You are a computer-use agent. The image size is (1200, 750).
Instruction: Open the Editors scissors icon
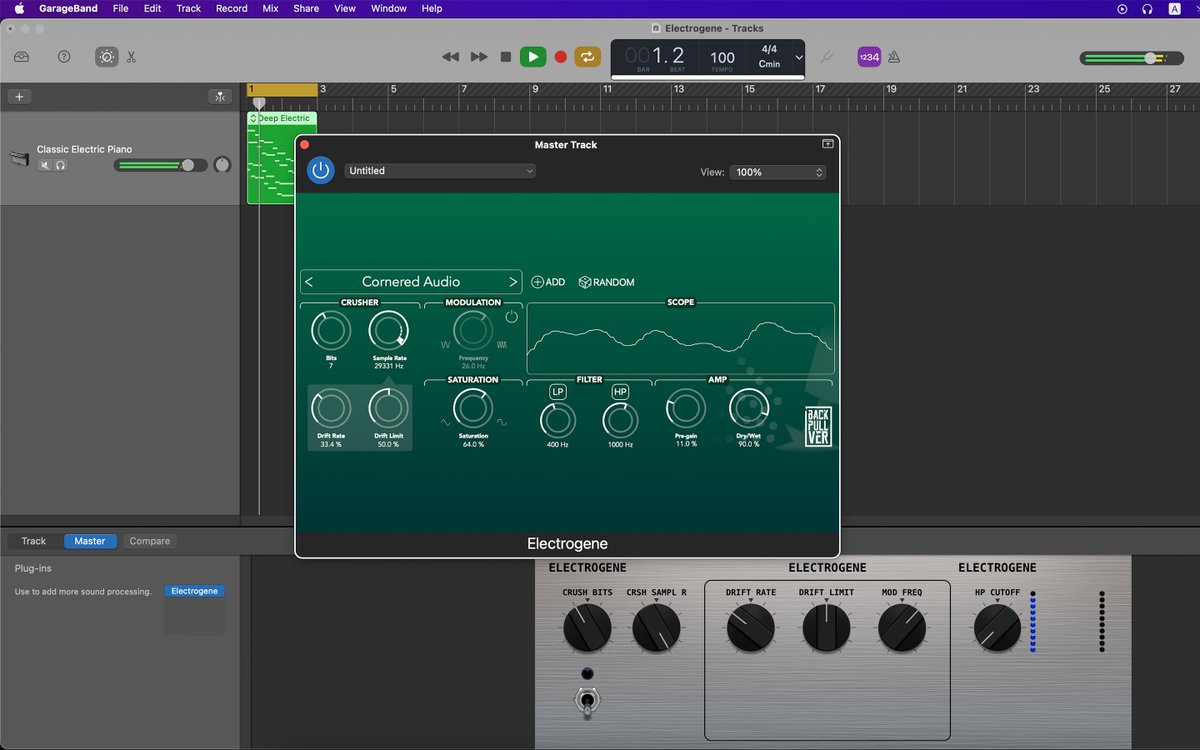pos(131,57)
